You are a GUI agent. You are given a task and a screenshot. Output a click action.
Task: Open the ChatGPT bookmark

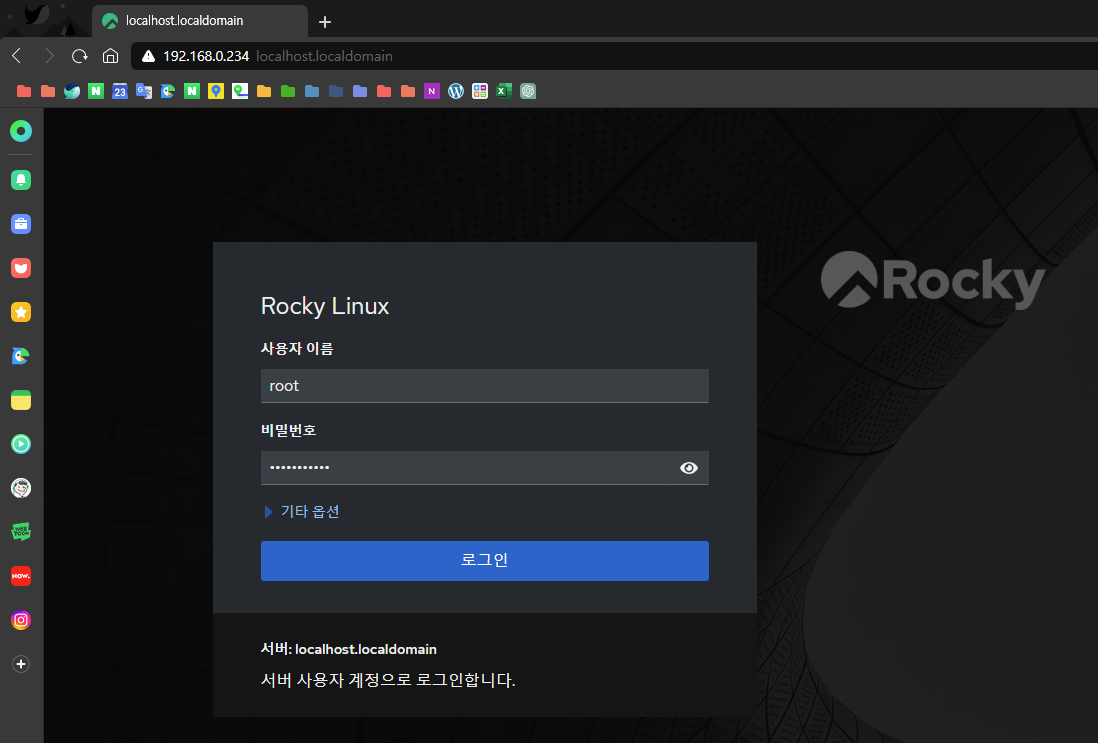(x=528, y=91)
